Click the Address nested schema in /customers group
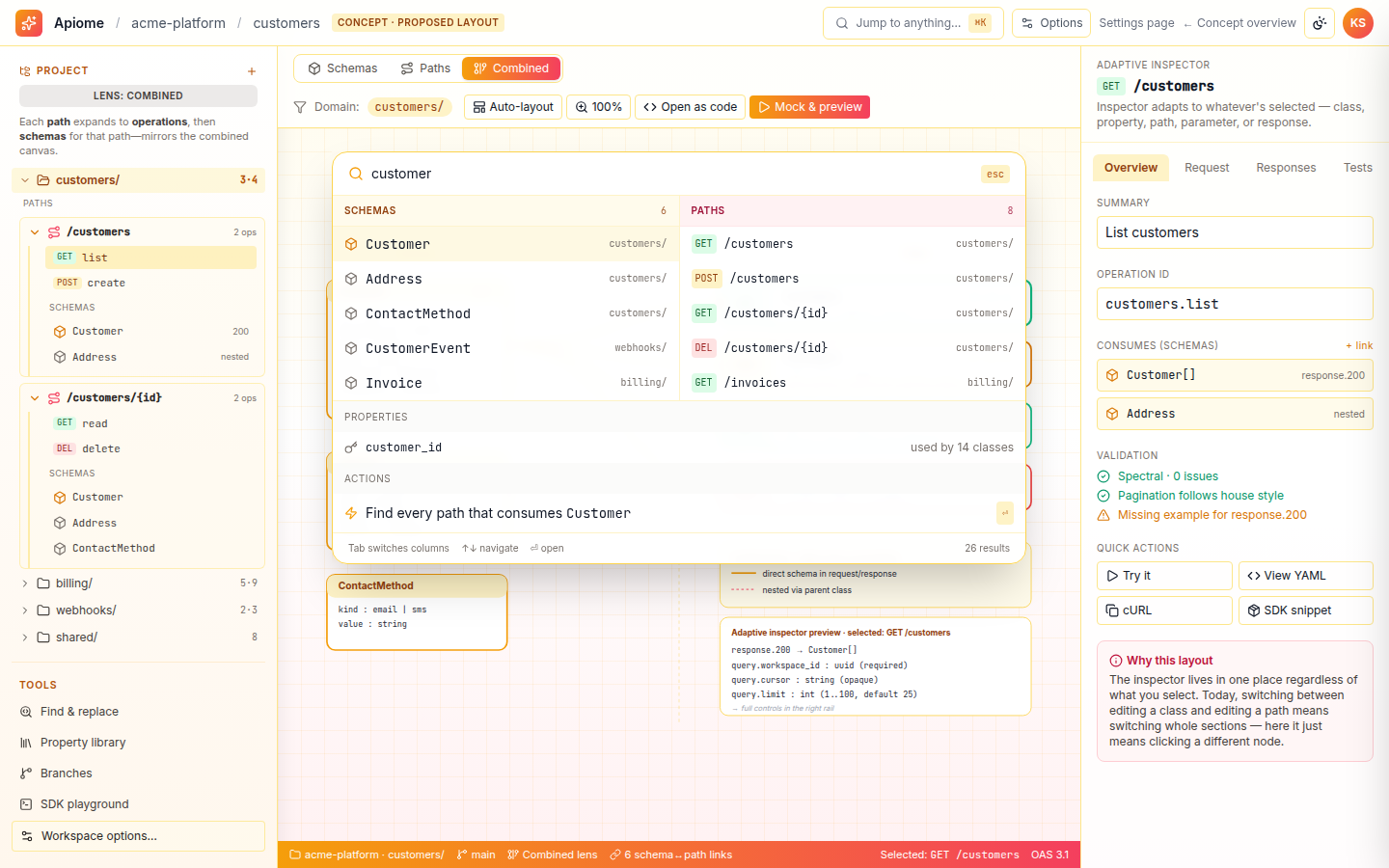 (150, 357)
